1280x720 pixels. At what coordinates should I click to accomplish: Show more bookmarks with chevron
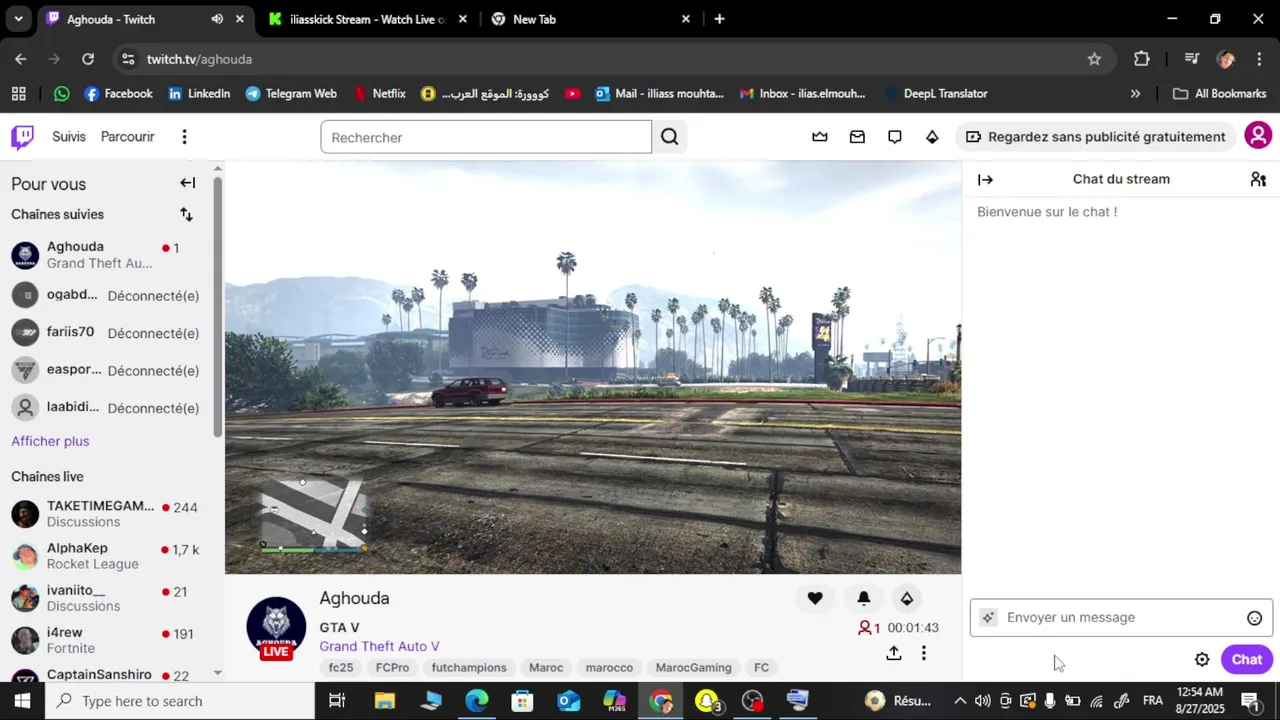1135,94
